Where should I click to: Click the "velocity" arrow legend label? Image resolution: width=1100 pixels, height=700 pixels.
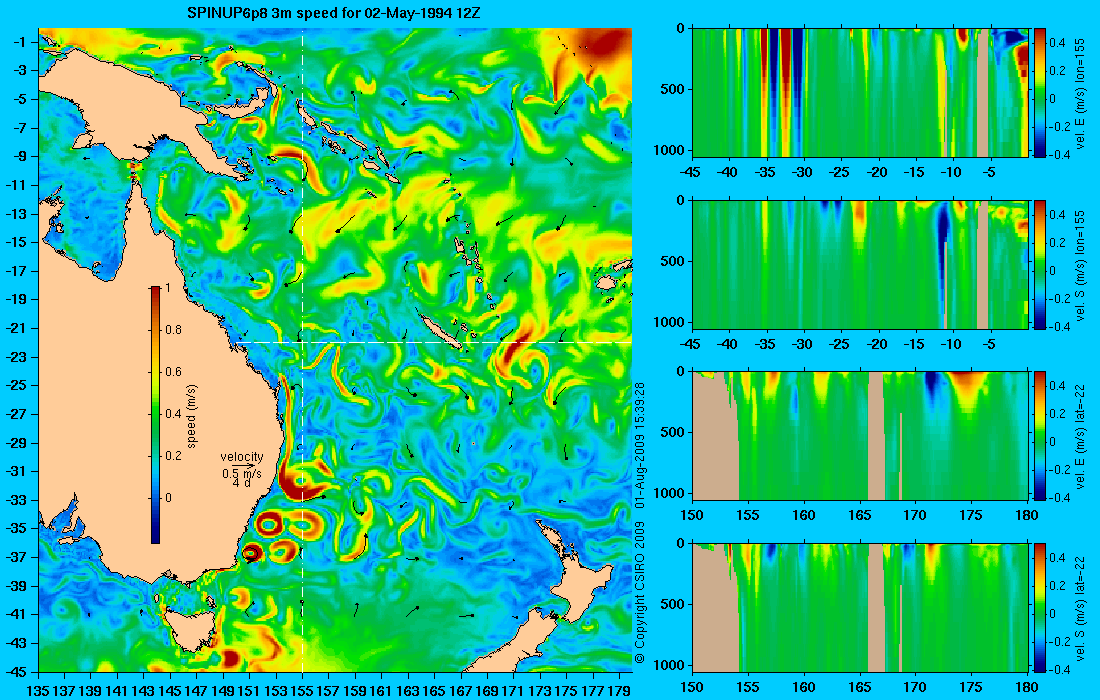coord(241,457)
